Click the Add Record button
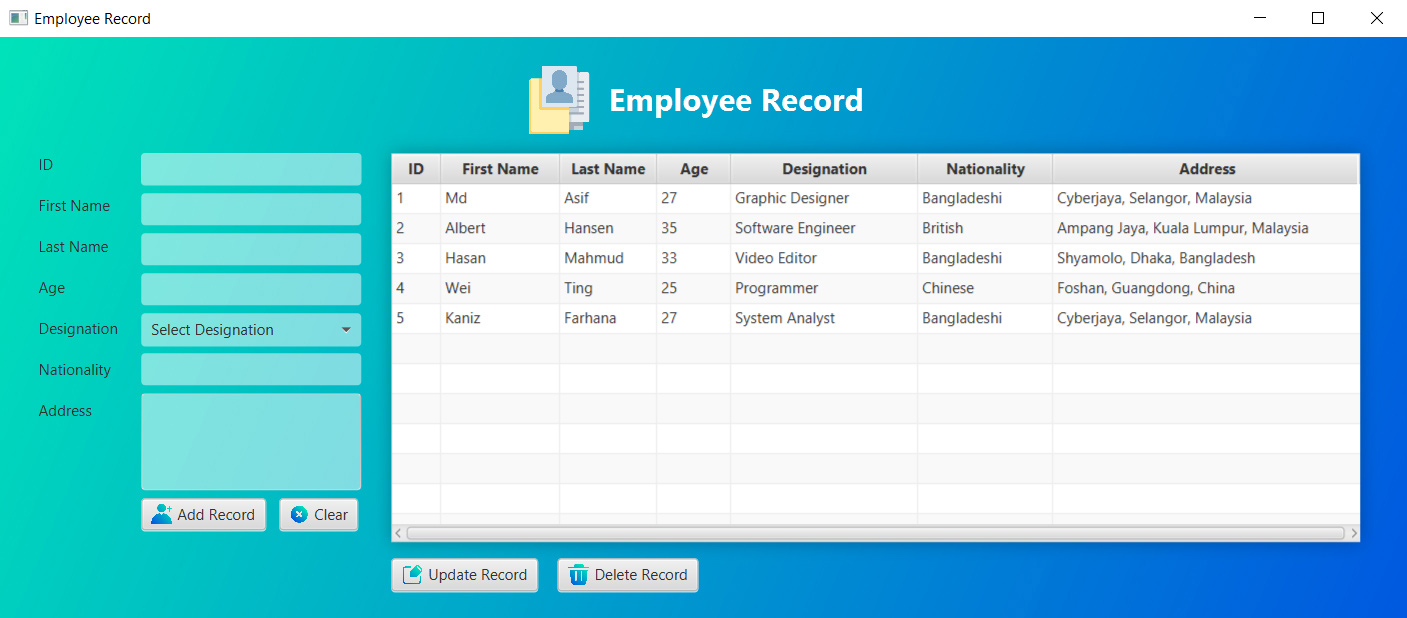The image size is (1407, 618). coord(204,515)
